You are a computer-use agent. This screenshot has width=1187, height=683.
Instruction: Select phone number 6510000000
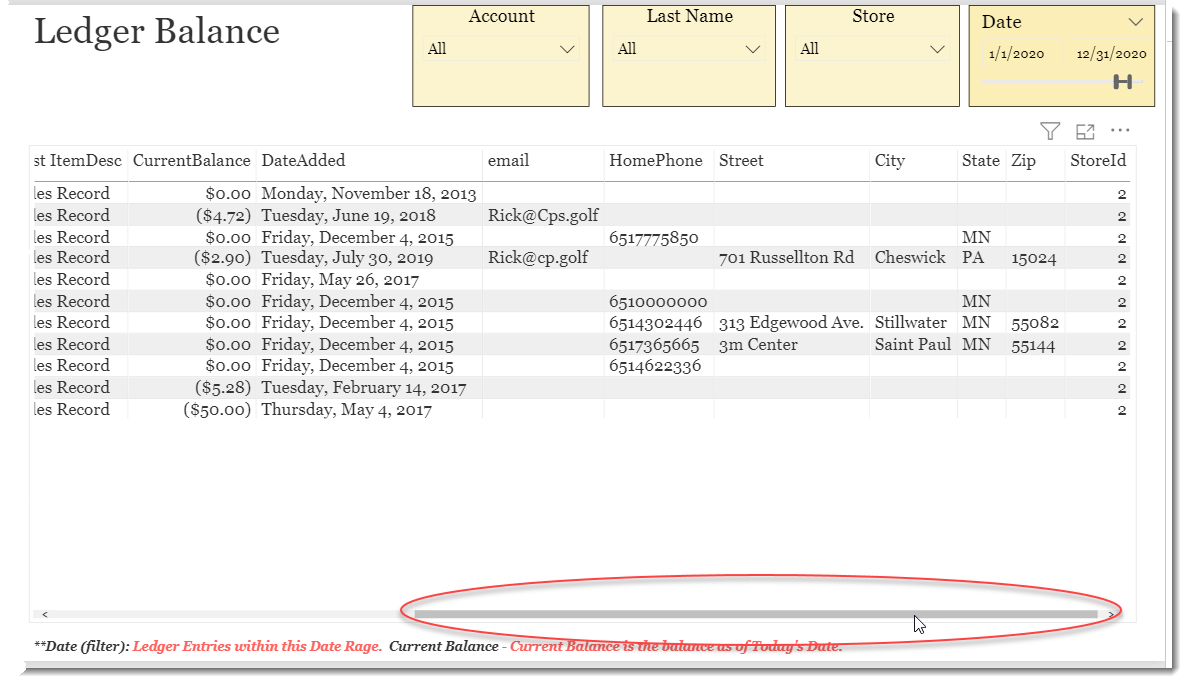pyautogui.click(x=658, y=302)
